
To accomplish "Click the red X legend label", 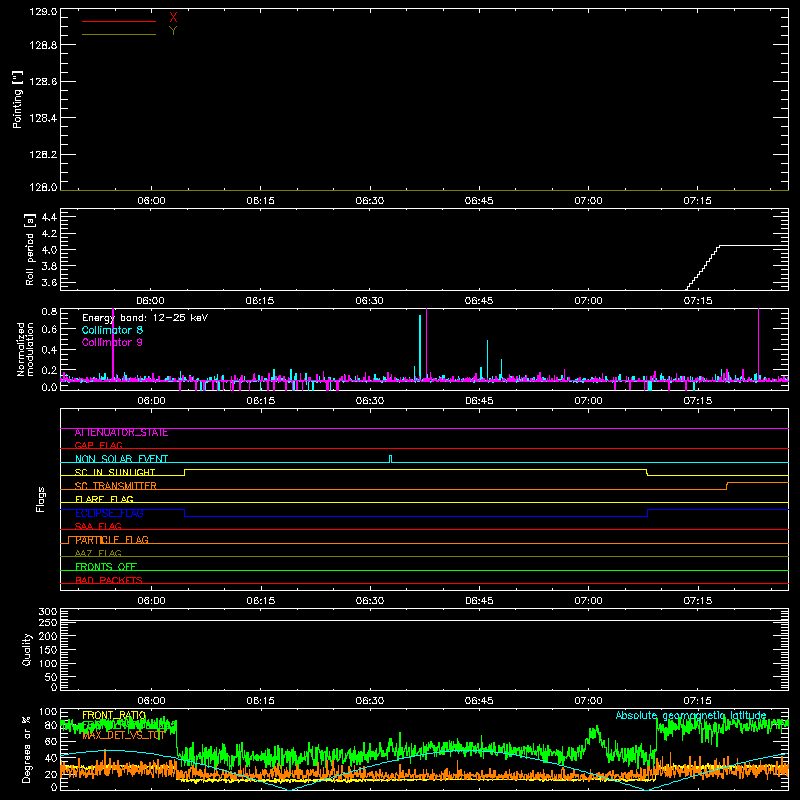I will point(173,18).
